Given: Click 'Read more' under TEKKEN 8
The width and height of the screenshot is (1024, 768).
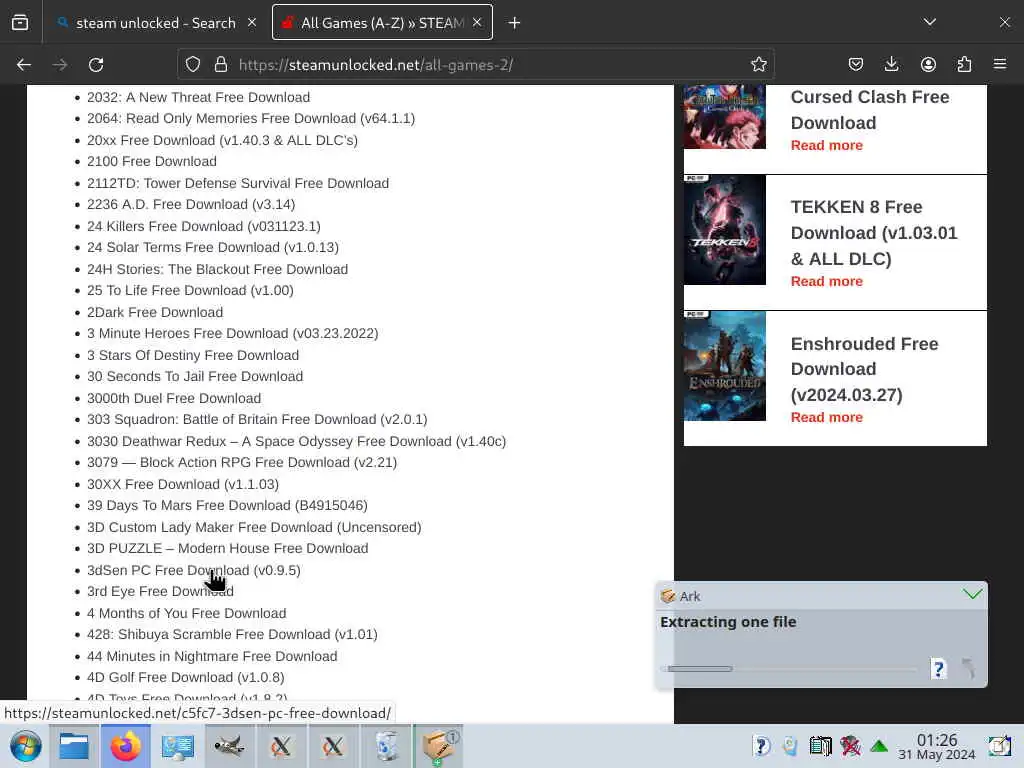Looking at the screenshot, I should pyautogui.click(x=827, y=282).
